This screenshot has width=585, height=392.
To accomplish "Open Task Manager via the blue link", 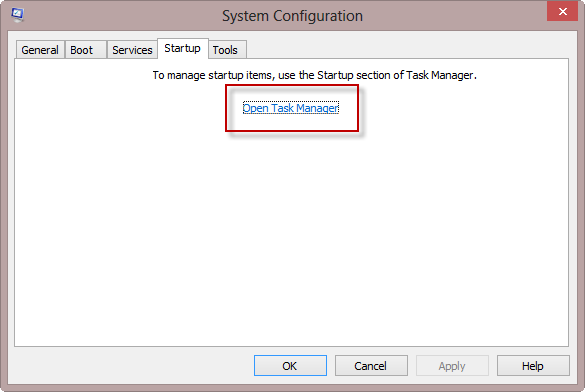I will (x=291, y=108).
